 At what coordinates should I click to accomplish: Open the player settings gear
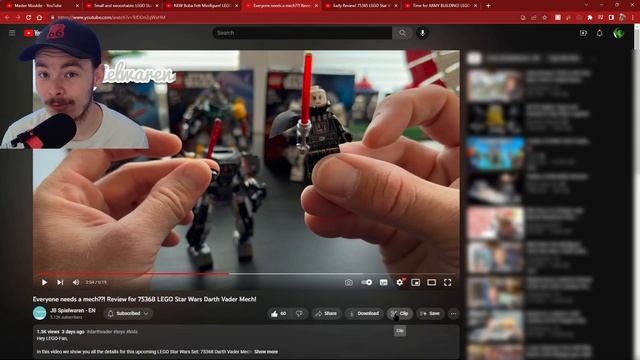400,282
